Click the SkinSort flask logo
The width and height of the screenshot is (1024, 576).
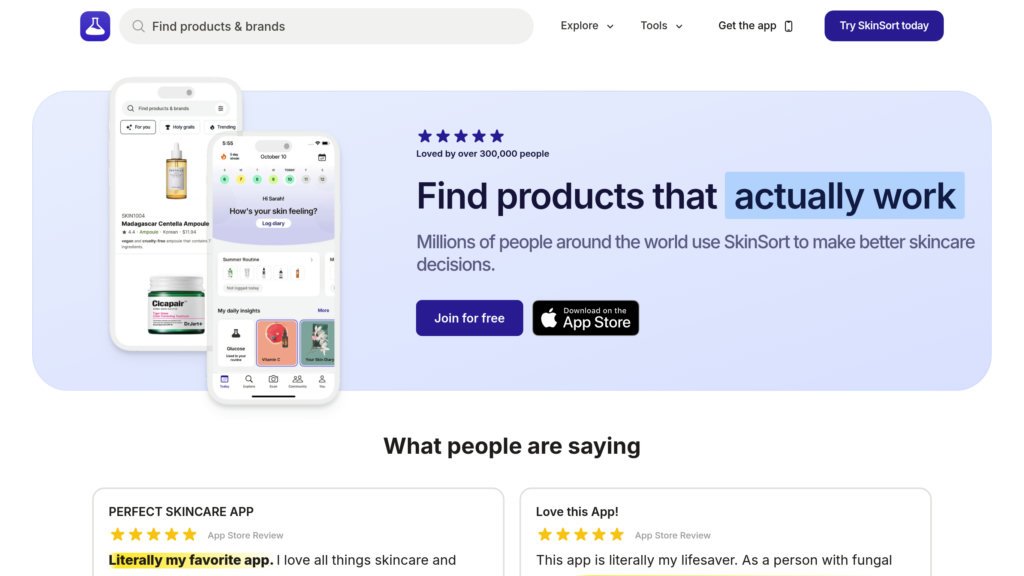click(95, 26)
